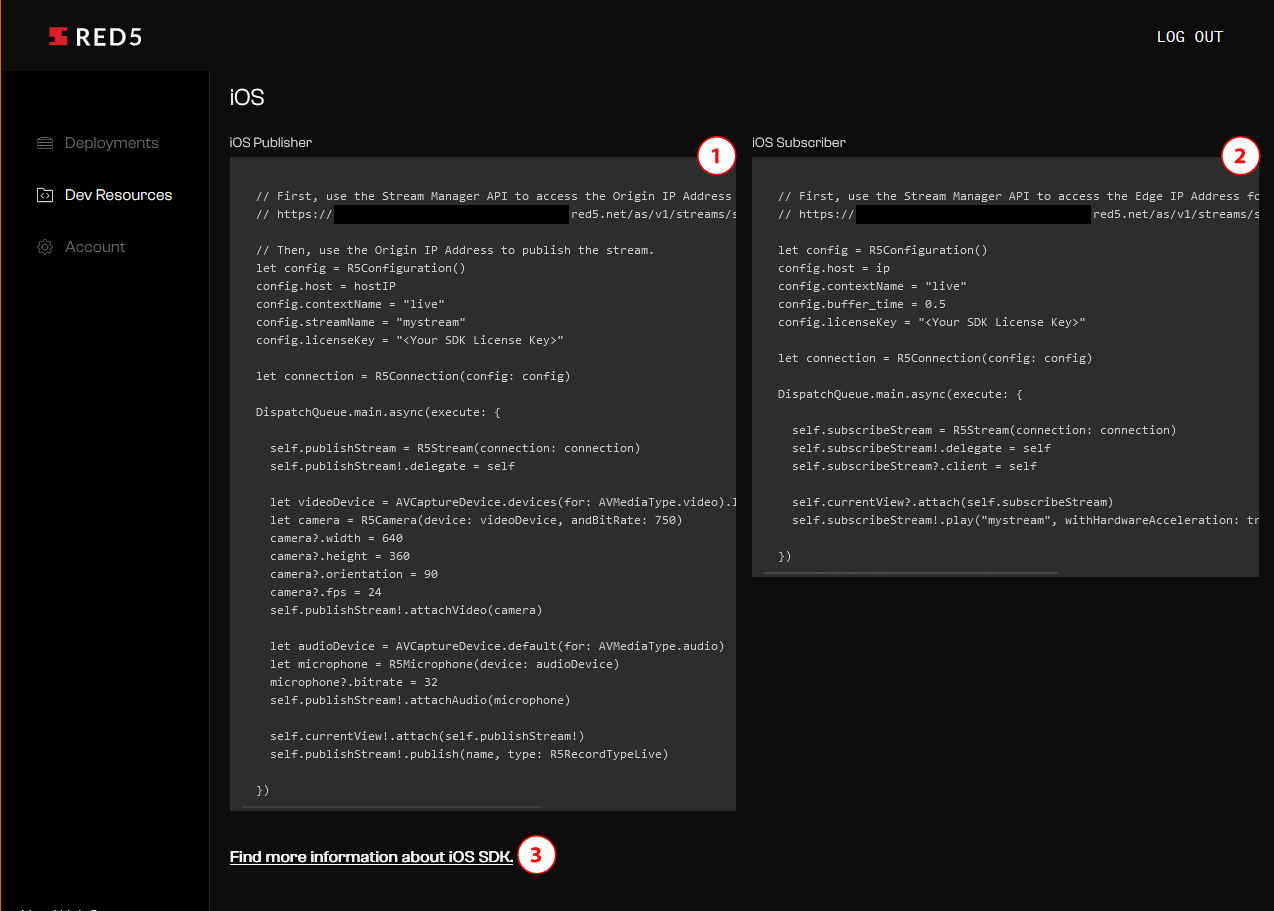Screen dimensions: 1274x911
Task: Click the 'R5RecordTypeLive' publish line
Action: [x=469, y=754]
